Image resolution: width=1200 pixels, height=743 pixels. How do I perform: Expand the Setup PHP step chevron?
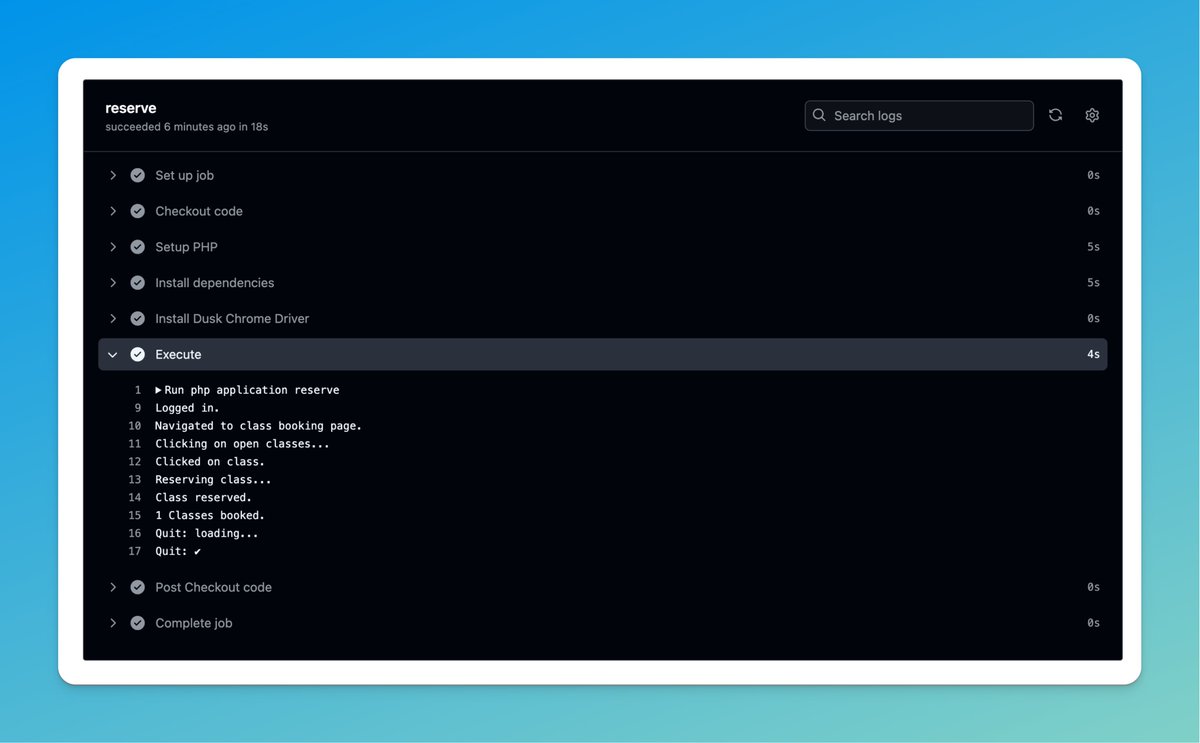[113, 247]
